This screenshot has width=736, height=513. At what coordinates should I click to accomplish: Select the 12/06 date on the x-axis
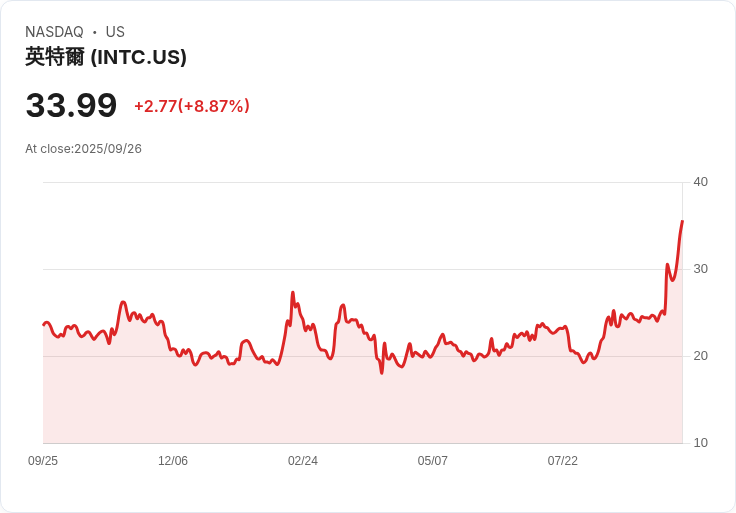(173, 461)
